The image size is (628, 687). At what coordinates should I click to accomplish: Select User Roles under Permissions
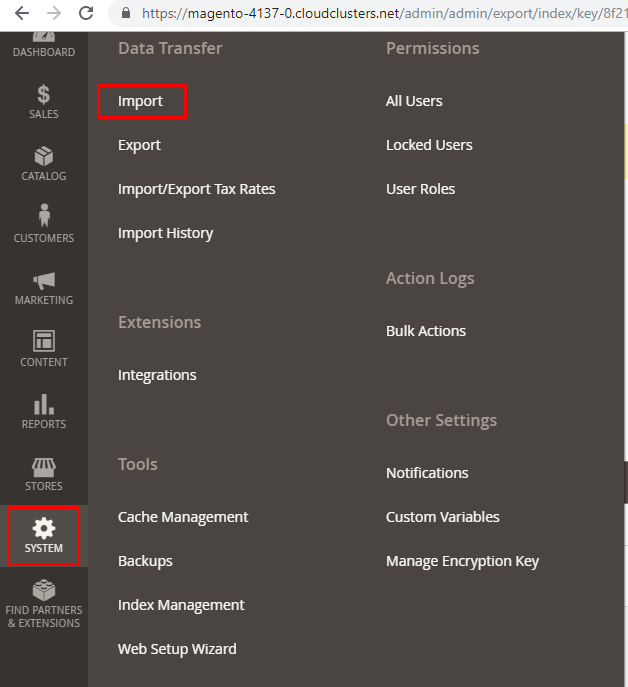(420, 189)
